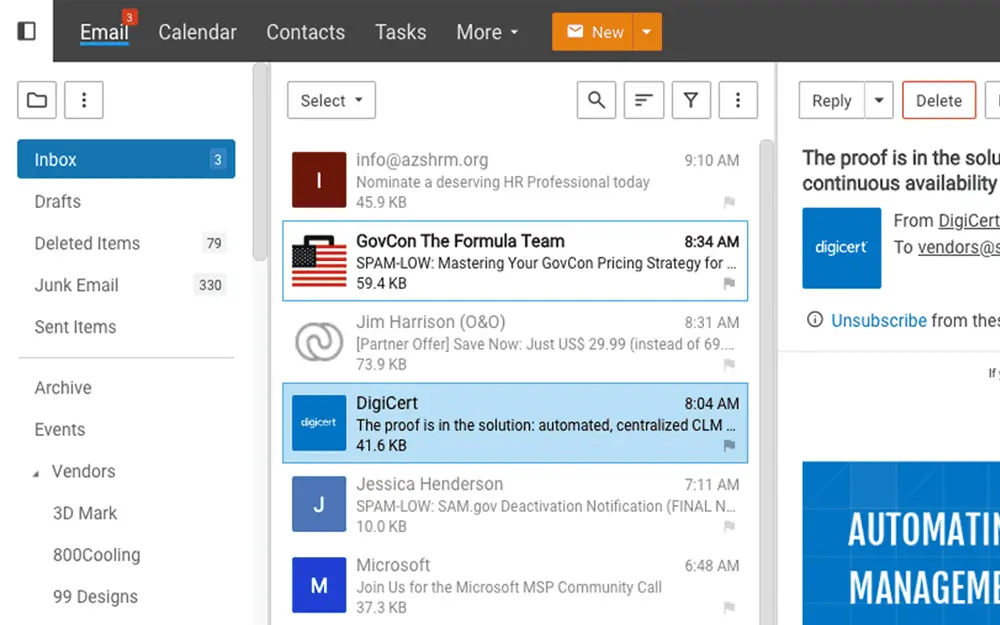This screenshot has width=1000, height=625.
Task: Click the message list scrollbar
Action: pyautogui.click(x=767, y=383)
